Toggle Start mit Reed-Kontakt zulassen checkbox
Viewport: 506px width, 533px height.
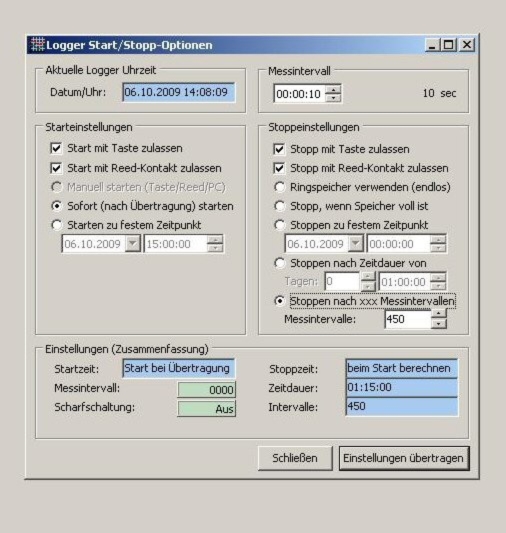[x=56, y=168]
